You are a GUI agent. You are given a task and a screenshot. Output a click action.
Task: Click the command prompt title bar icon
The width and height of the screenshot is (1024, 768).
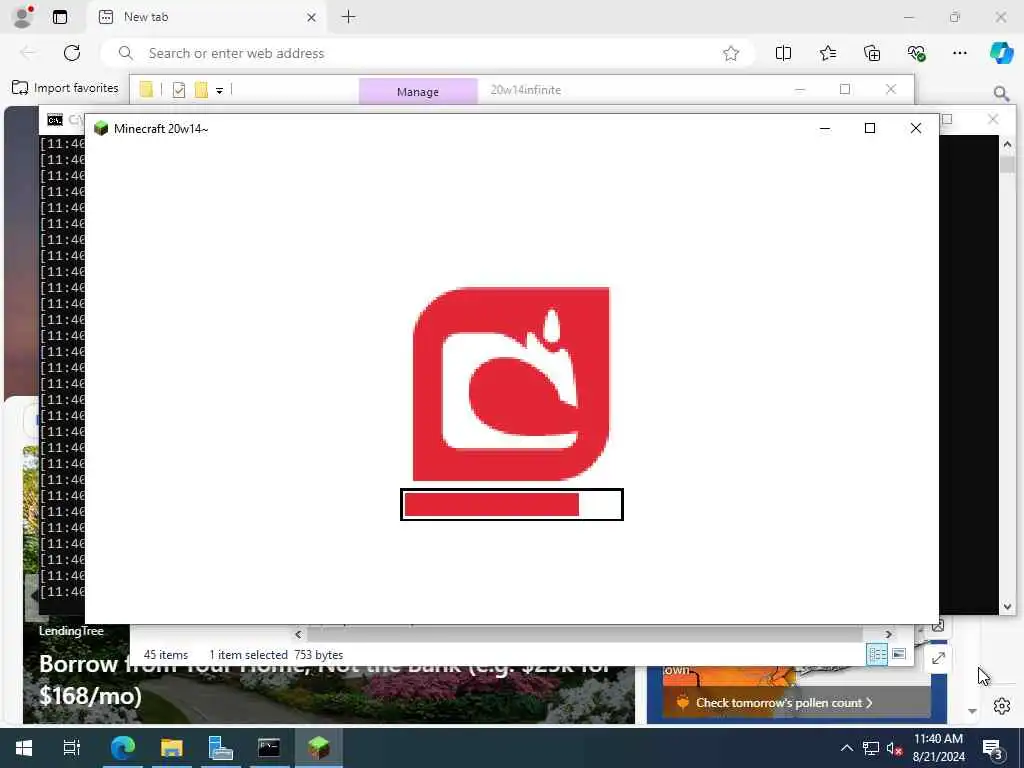(55, 120)
